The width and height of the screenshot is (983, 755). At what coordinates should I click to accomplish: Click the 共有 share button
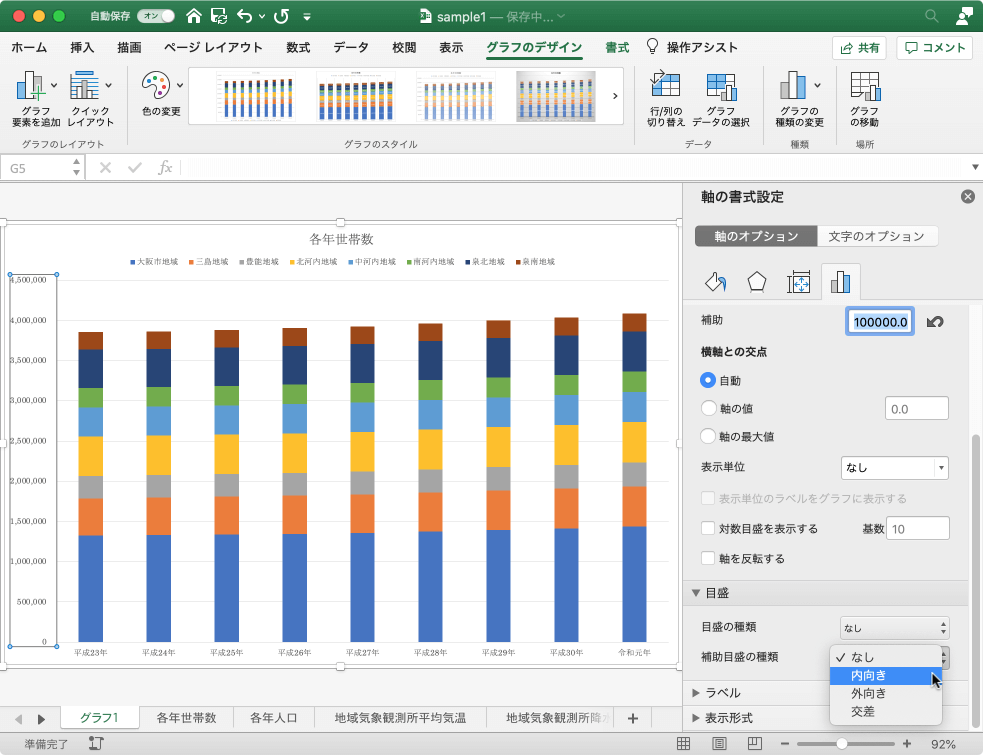(x=859, y=48)
